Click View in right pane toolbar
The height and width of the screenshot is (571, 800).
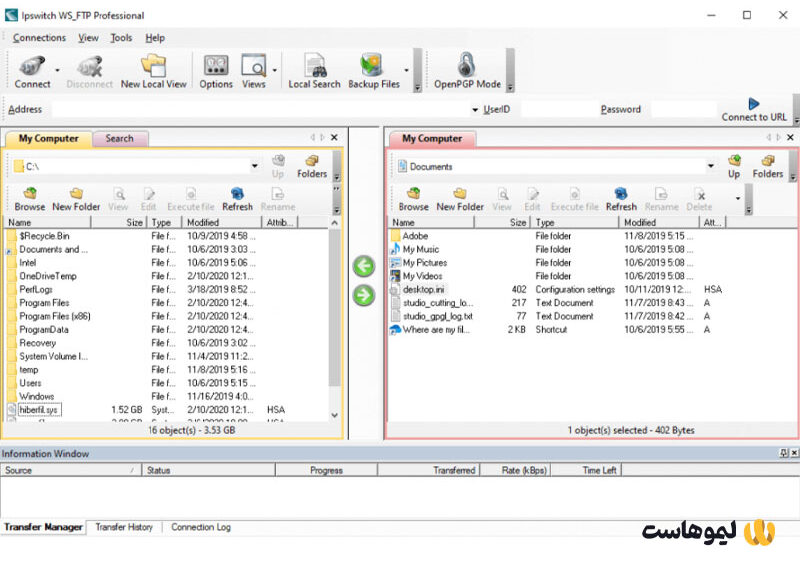tap(502, 200)
